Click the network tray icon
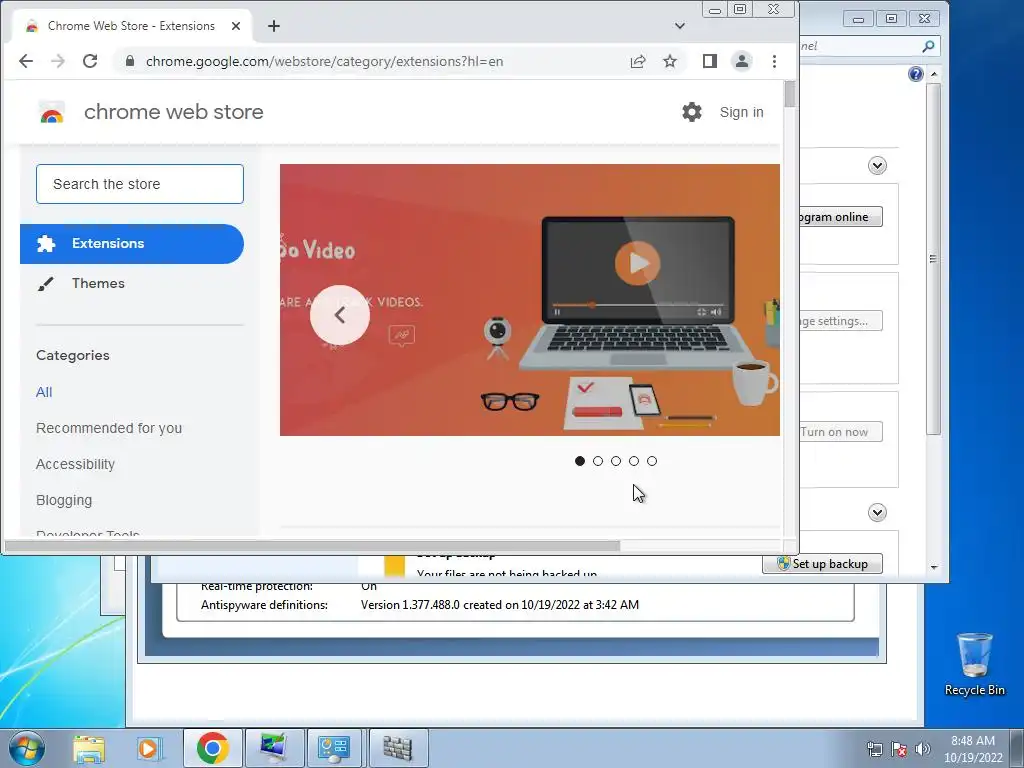The height and width of the screenshot is (768, 1024). pos(874,749)
